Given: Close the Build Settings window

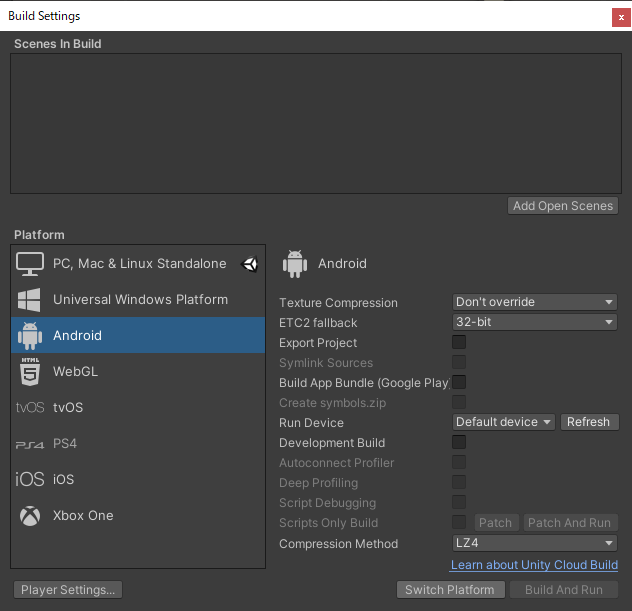Looking at the screenshot, I should pos(621,18).
